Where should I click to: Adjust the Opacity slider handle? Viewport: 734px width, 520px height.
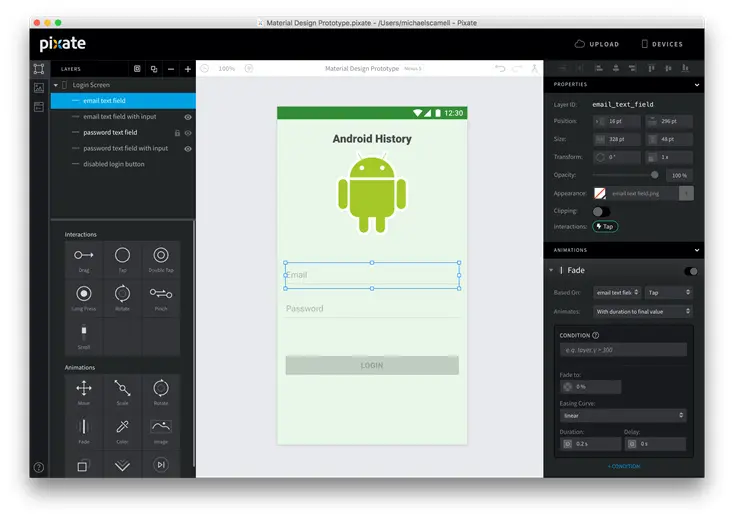pyautogui.click(x=654, y=175)
